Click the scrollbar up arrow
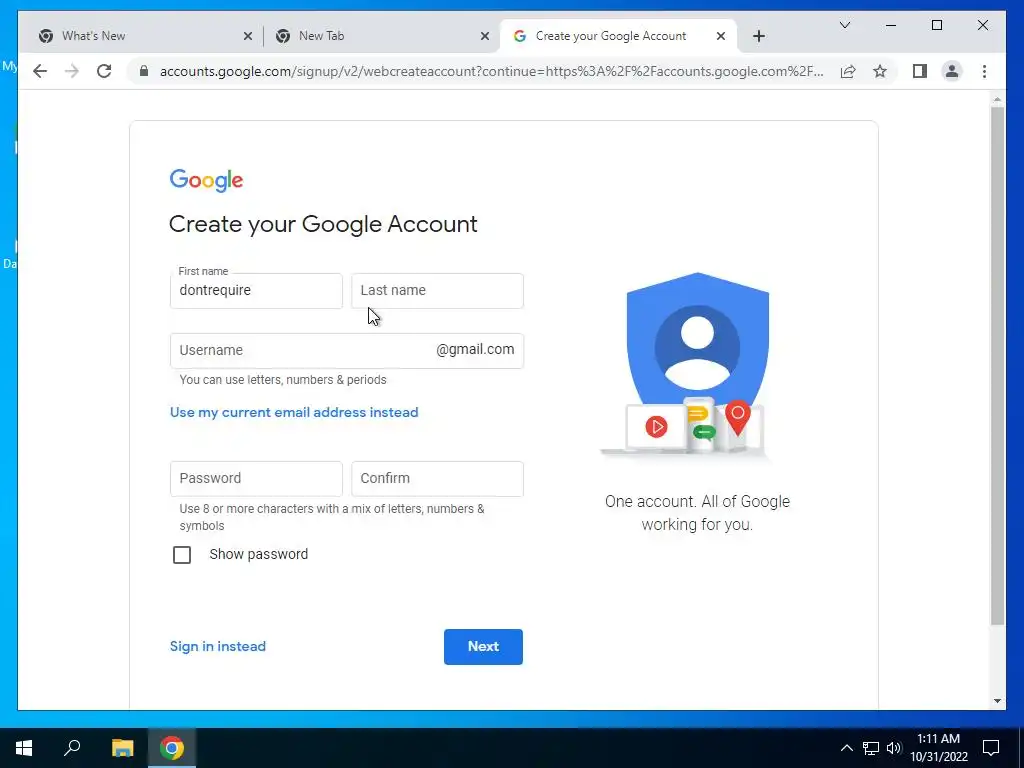Screen dimensions: 1024x768 (x=997, y=99)
